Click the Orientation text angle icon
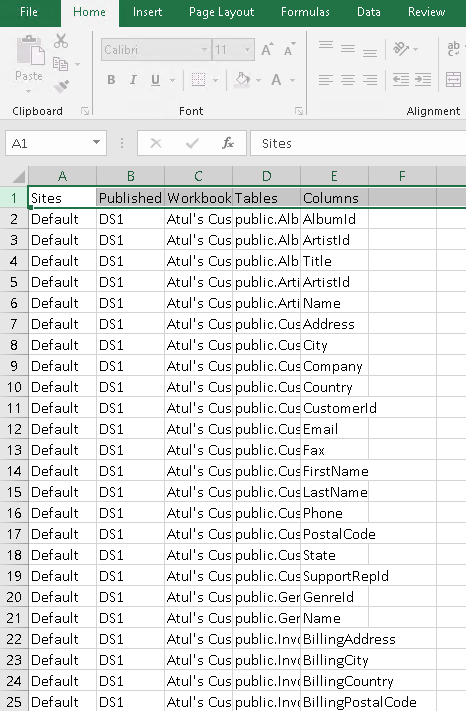Viewport: 466px width, 711px height. click(401, 49)
